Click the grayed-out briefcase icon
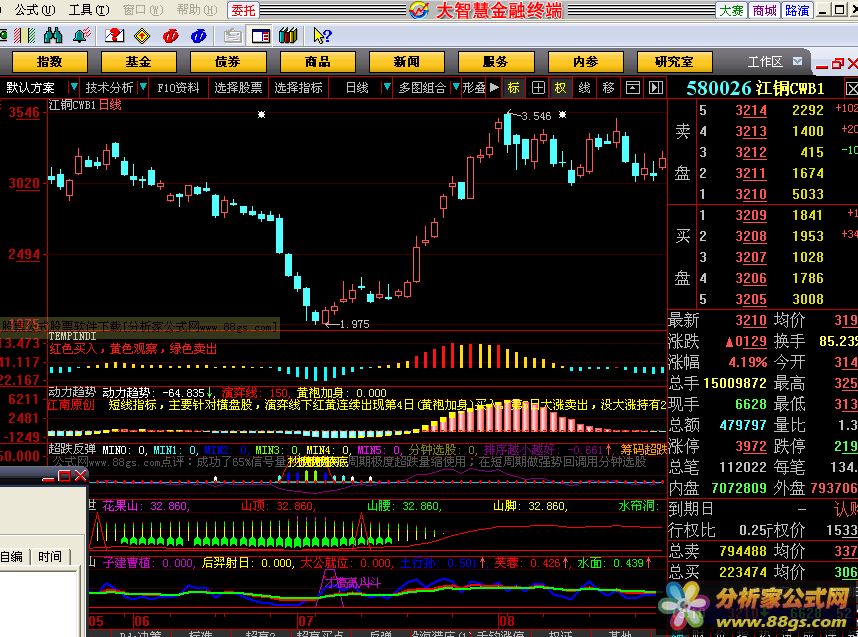858x637 pixels. 233,36
